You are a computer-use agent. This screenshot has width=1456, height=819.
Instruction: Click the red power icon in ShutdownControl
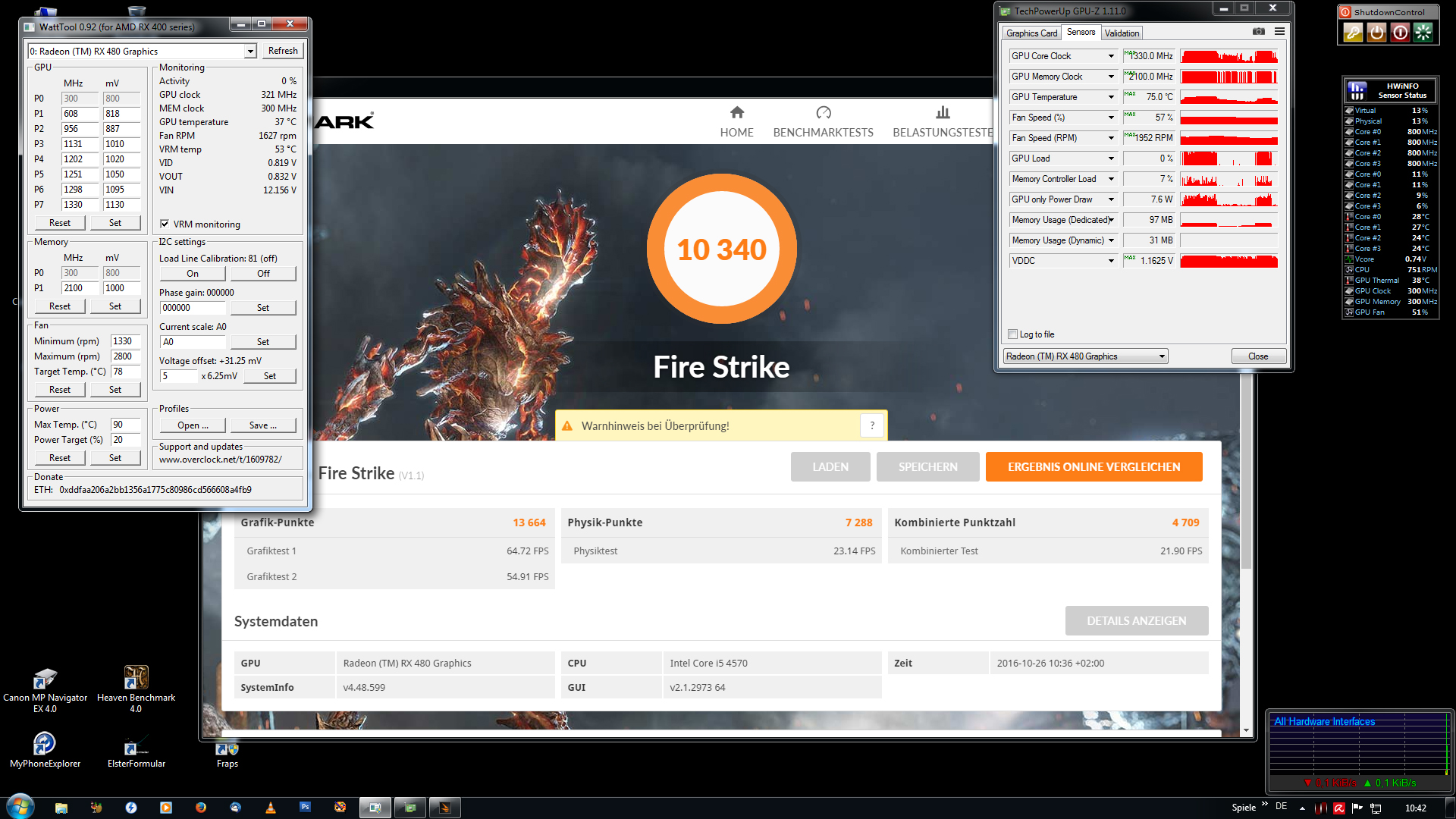[x=1401, y=32]
